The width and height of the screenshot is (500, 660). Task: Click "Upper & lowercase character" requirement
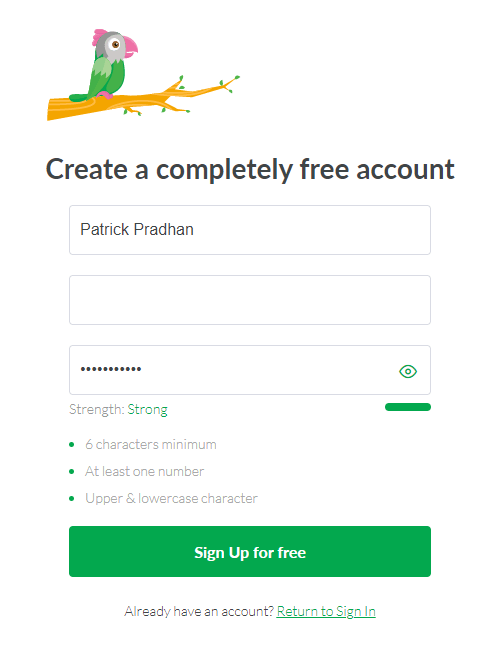coord(171,498)
